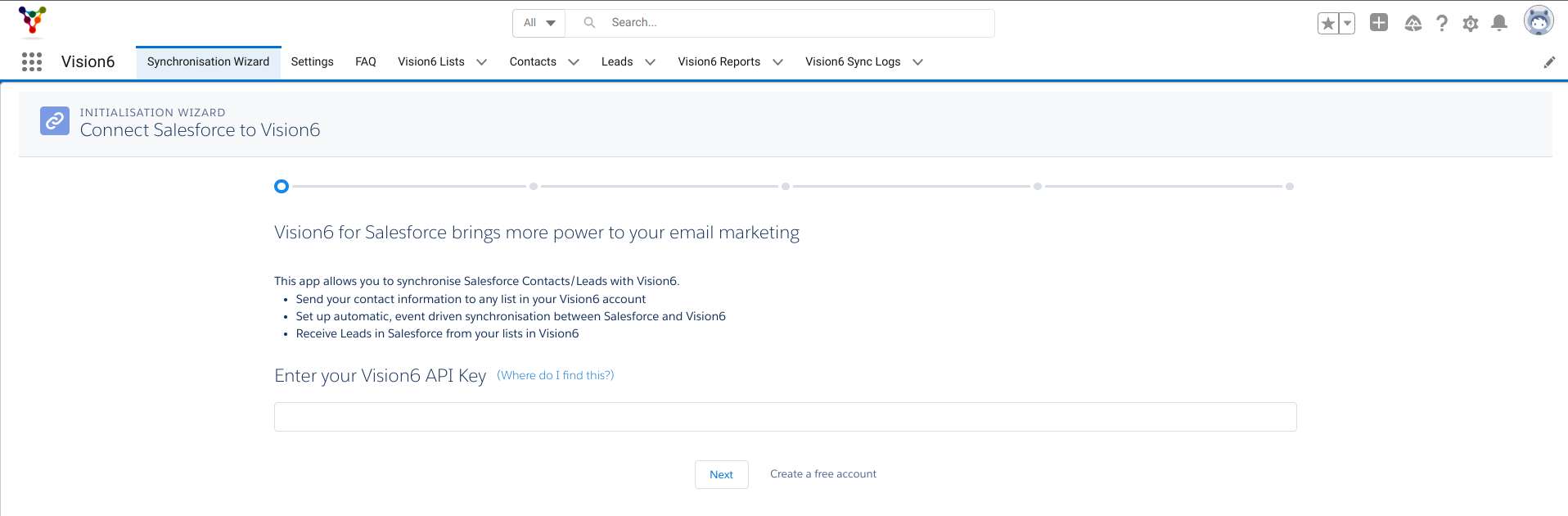1568x516 pixels.
Task: Expand the Vision6 Lists tab menu chevron
Action: click(x=481, y=62)
